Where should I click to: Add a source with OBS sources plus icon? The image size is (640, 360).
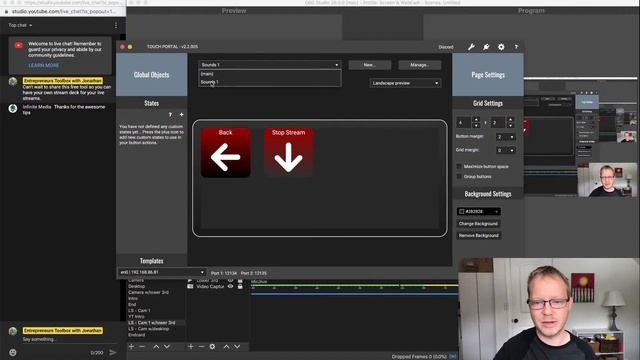[x=191, y=347]
